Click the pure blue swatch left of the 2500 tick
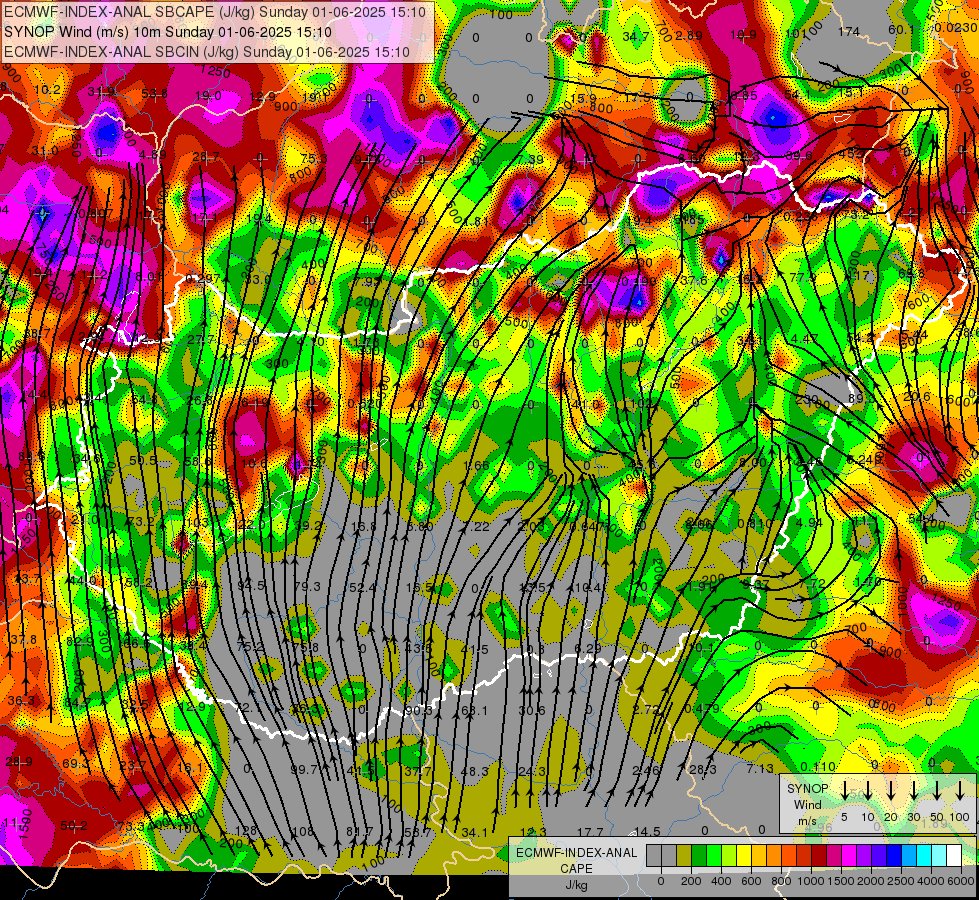This screenshot has height=900, width=979. pos(893,856)
